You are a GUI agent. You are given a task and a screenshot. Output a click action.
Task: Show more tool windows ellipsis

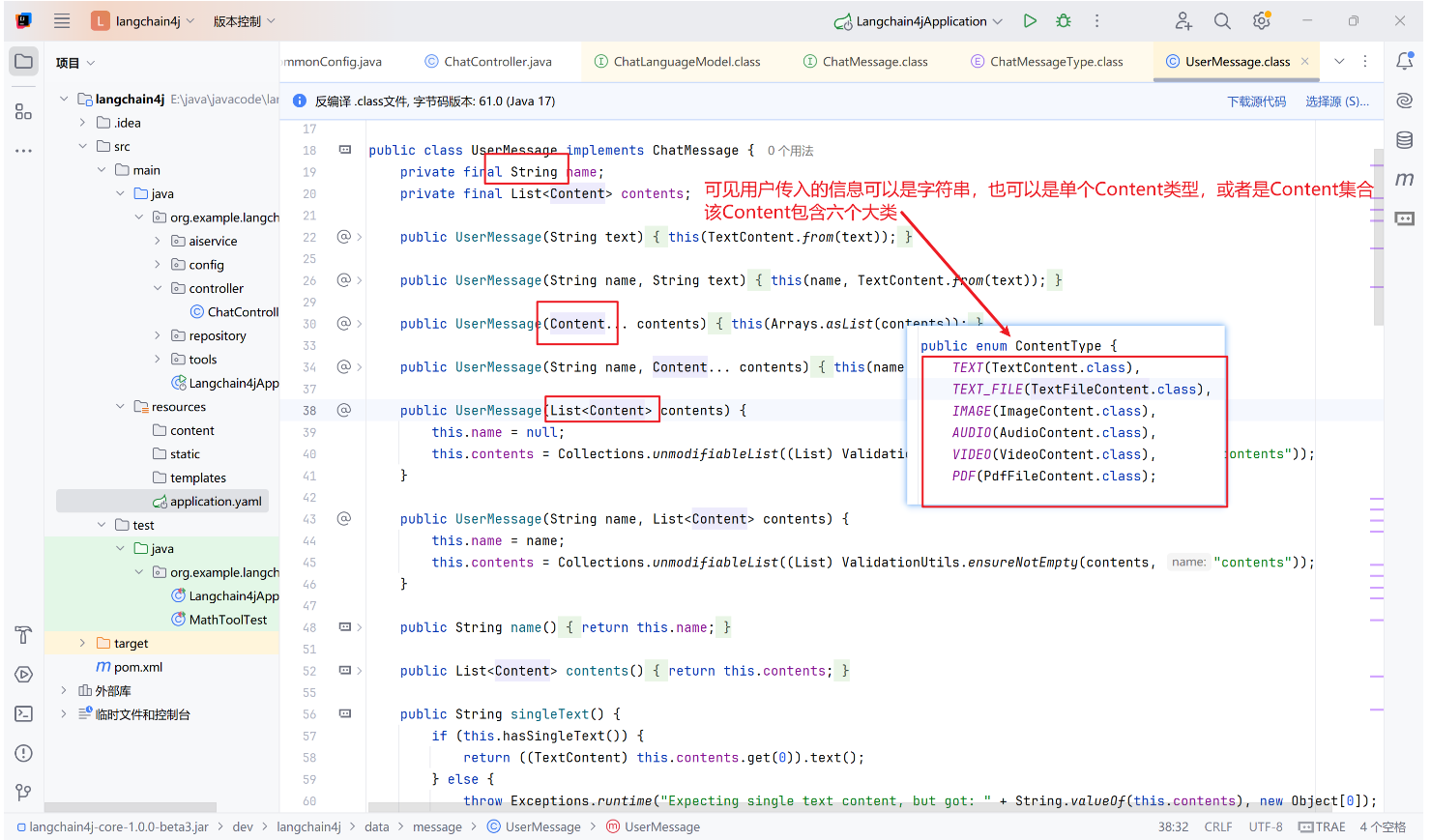click(x=24, y=151)
